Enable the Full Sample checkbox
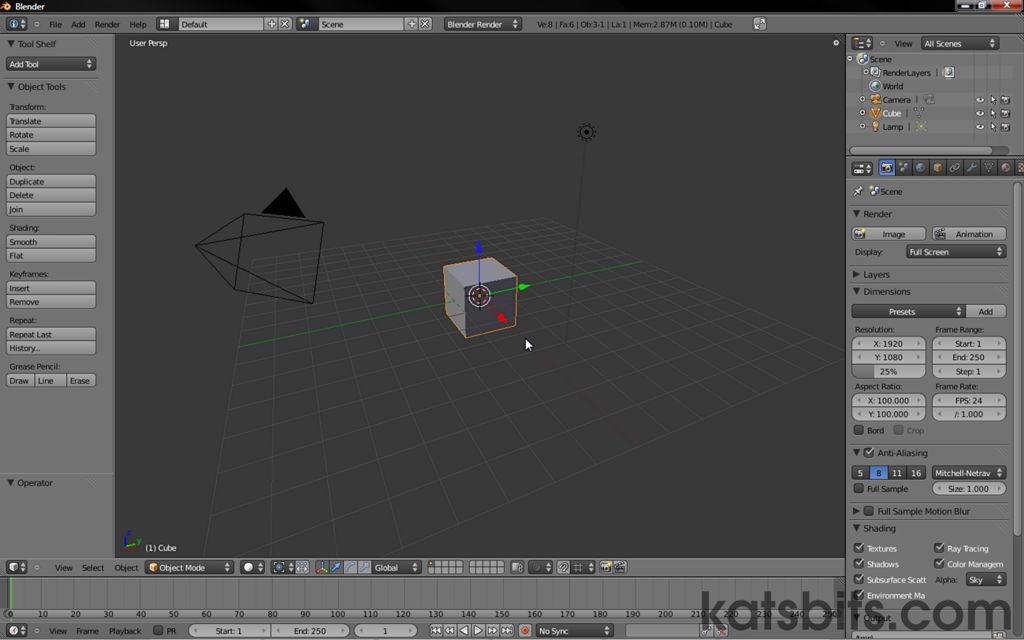Screen dimensions: 1024x640 (x=859, y=488)
